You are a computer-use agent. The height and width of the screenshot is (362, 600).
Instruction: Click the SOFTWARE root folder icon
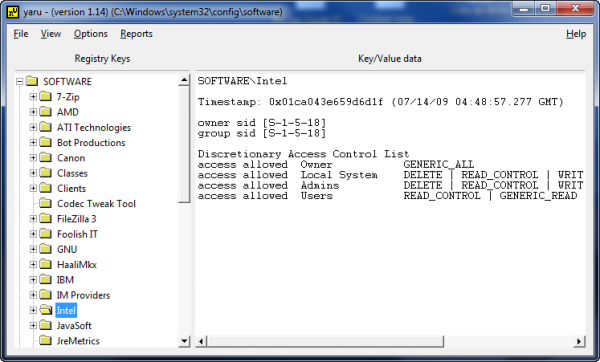[x=32, y=81]
